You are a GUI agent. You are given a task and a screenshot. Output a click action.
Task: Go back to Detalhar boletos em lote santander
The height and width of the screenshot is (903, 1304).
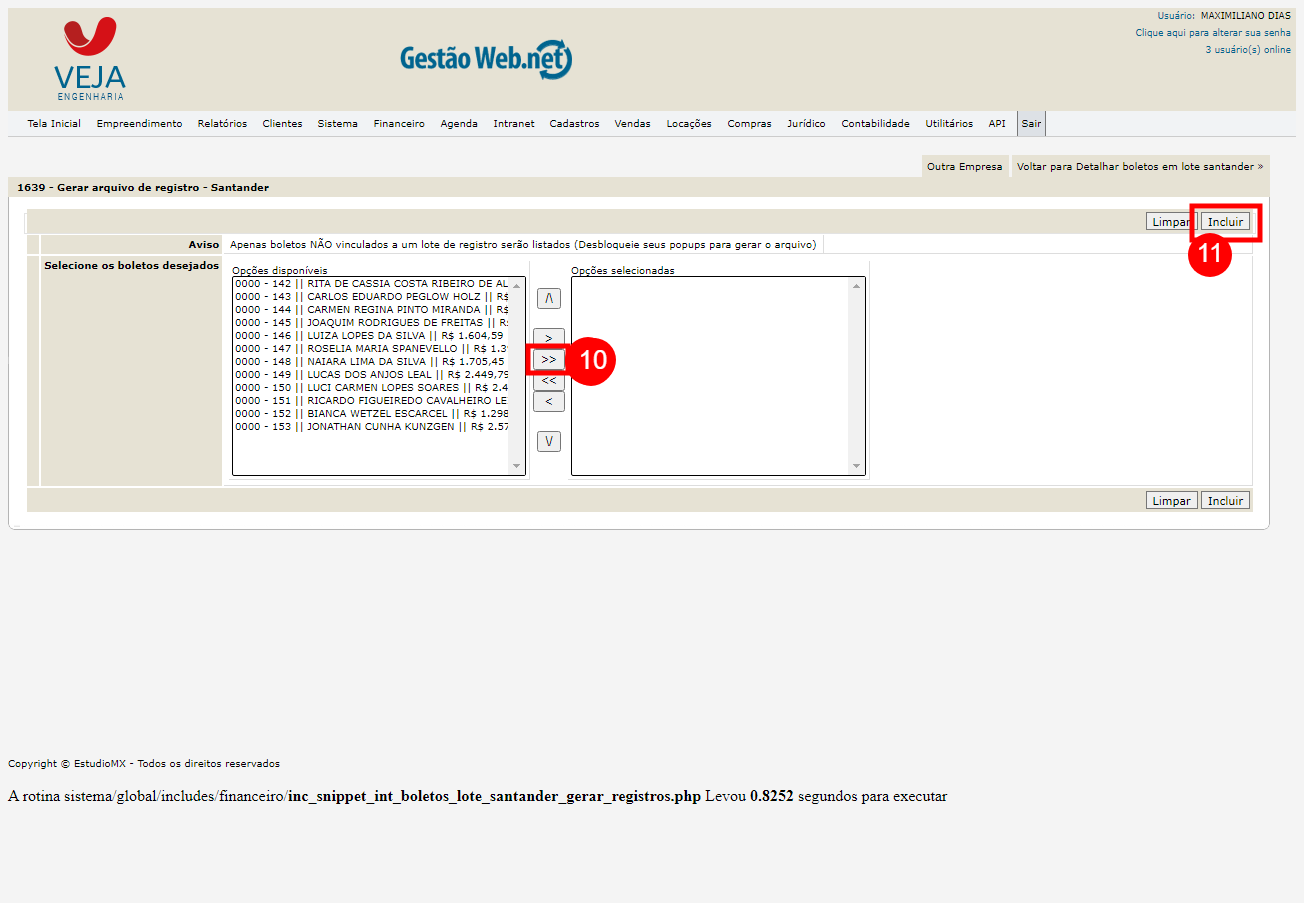[1139, 167]
